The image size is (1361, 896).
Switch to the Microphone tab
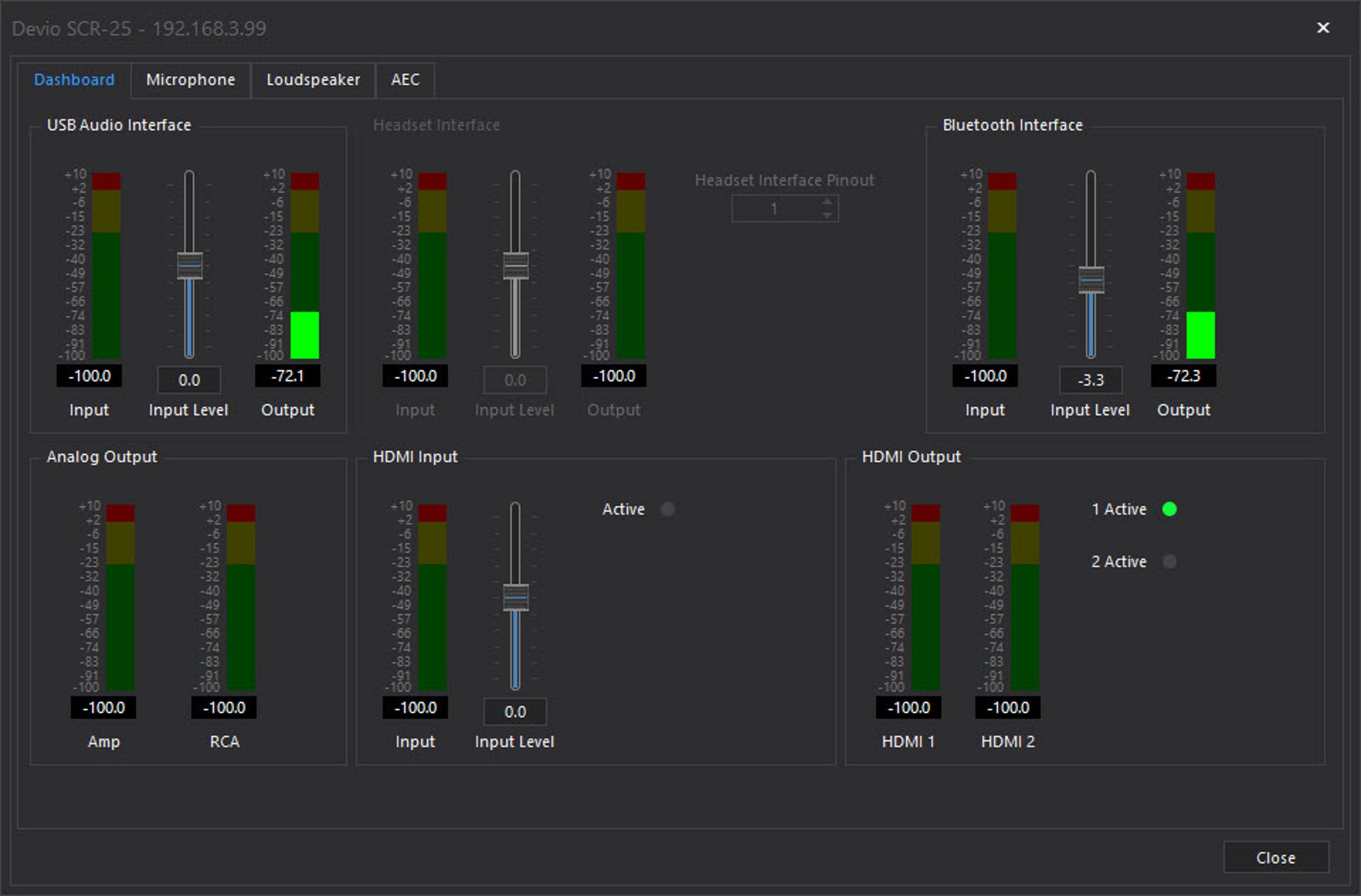point(190,79)
